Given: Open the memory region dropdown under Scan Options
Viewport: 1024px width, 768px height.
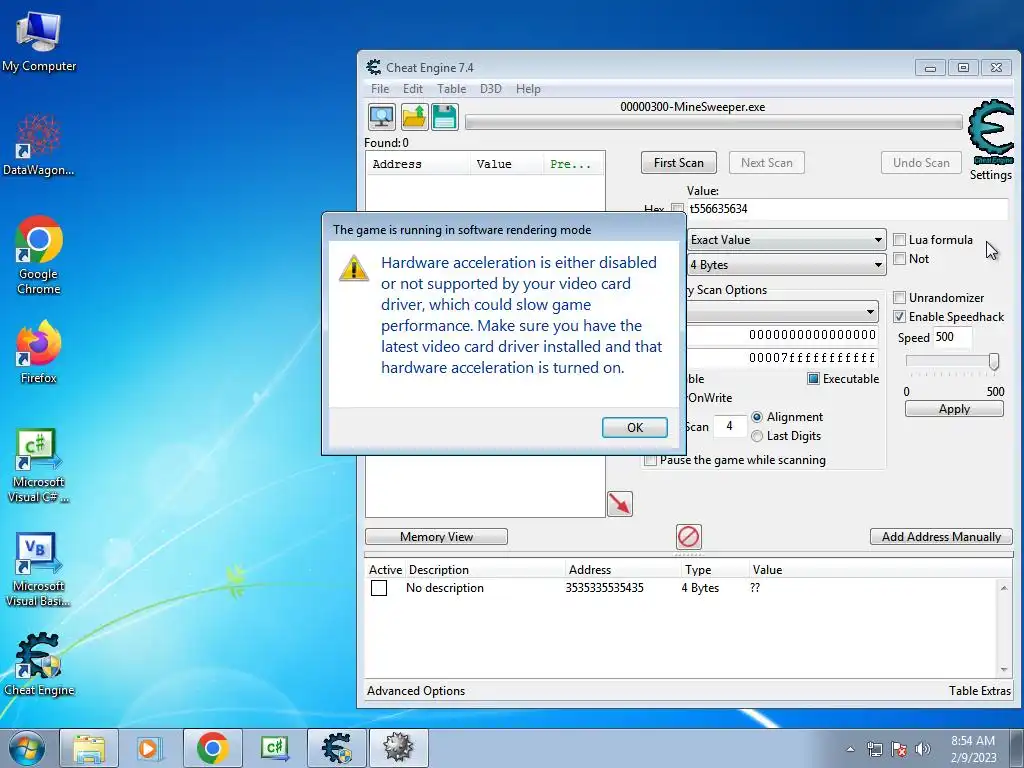Looking at the screenshot, I should [x=782, y=312].
